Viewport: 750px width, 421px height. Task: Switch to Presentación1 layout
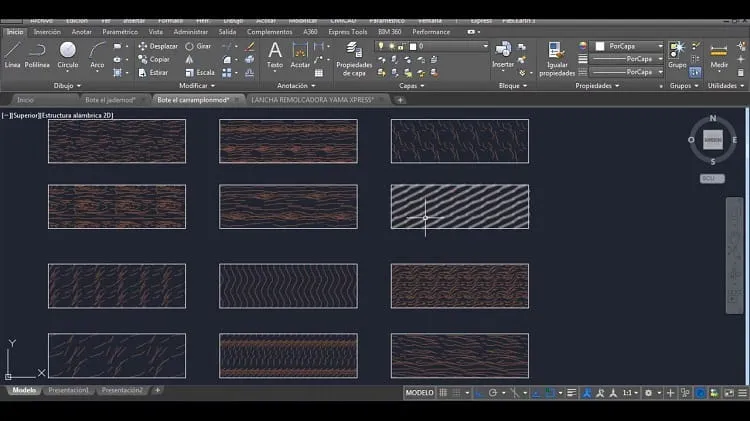pos(68,390)
